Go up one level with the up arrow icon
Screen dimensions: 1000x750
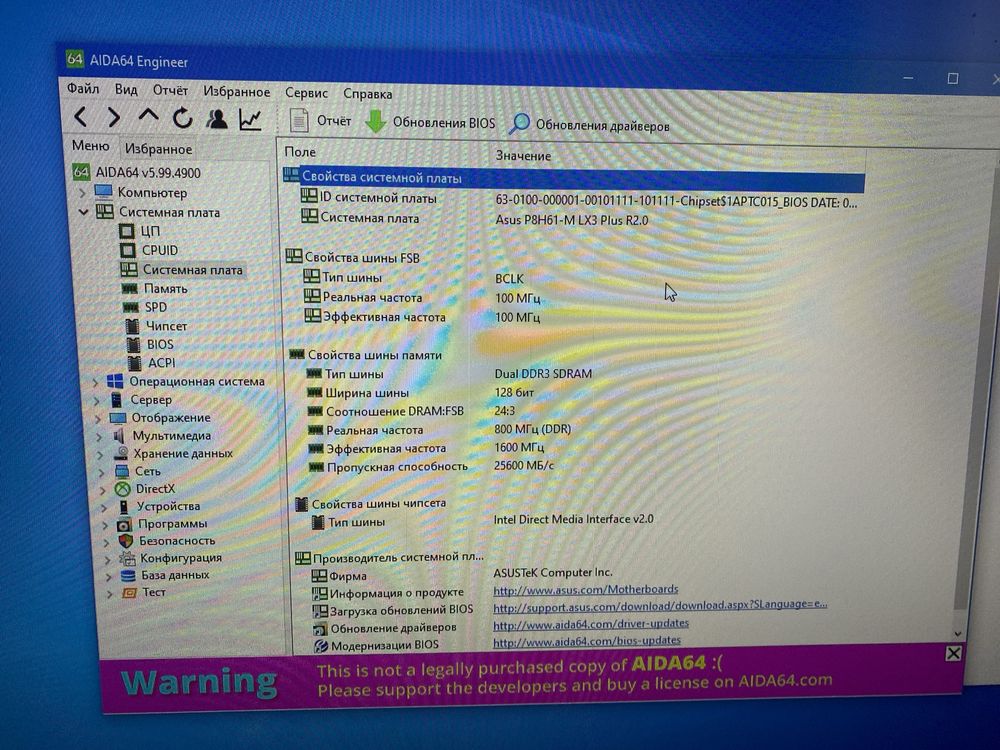pyautogui.click(x=148, y=116)
